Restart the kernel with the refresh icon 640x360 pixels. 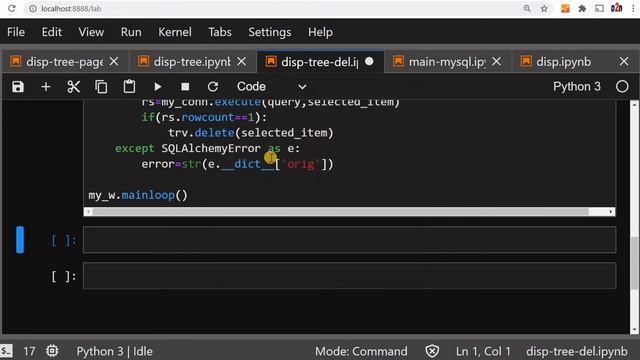(x=213, y=87)
